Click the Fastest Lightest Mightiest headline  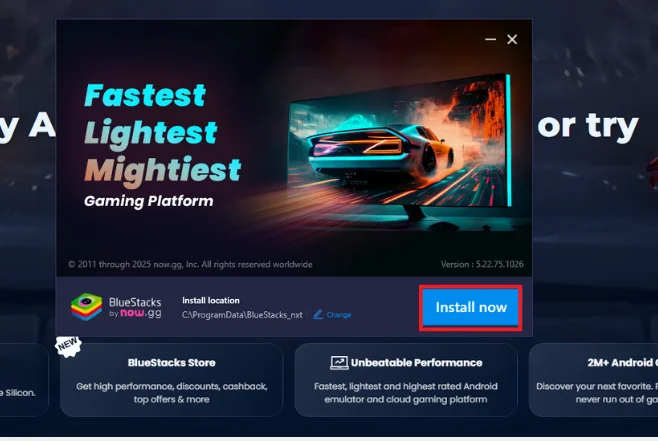pyautogui.click(x=163, y=134)
